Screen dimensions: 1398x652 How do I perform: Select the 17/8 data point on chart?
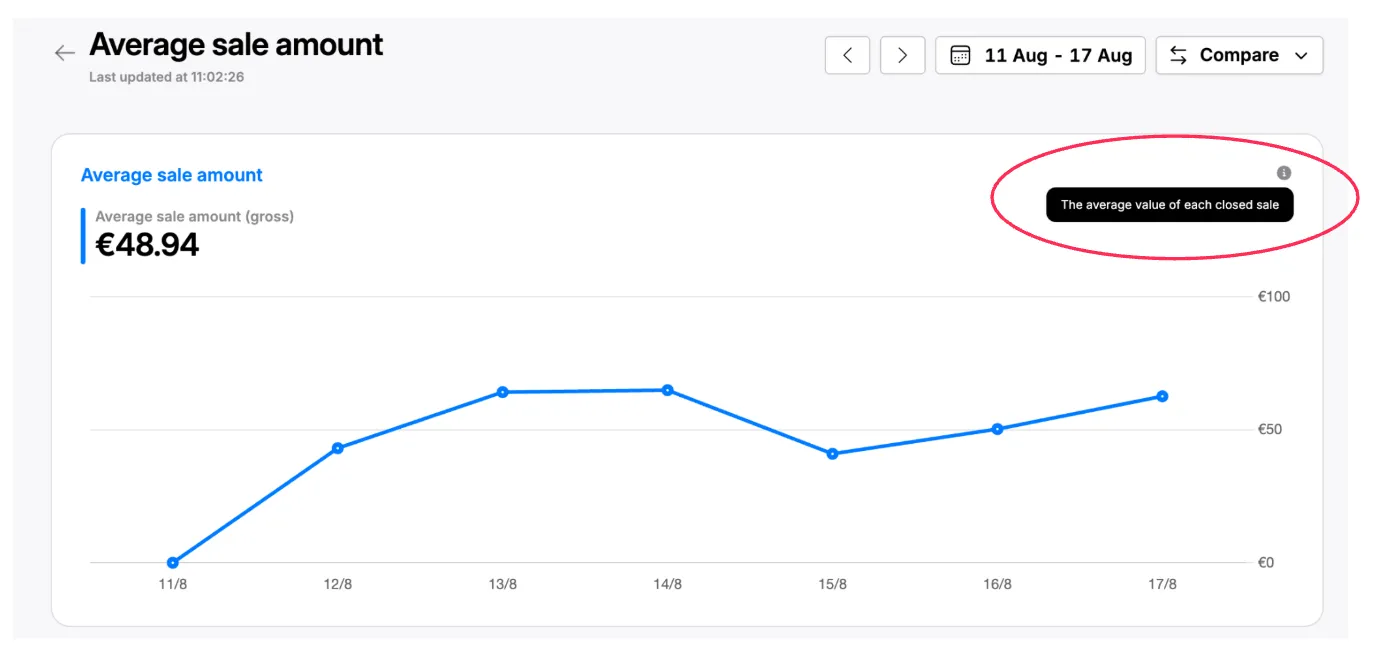click(1162, 396)
